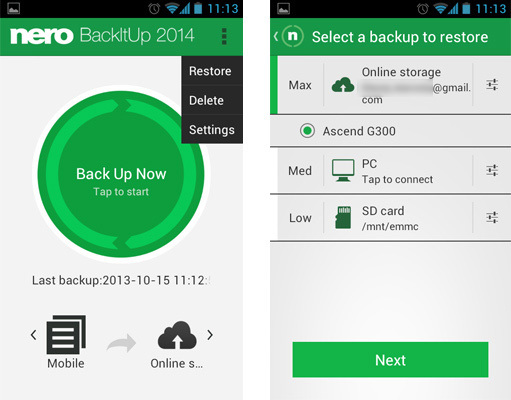Viewport: 511px width, 400px height.
Task: Tap the 11:13 clock on right status bar
Action: tap(491, 8)
